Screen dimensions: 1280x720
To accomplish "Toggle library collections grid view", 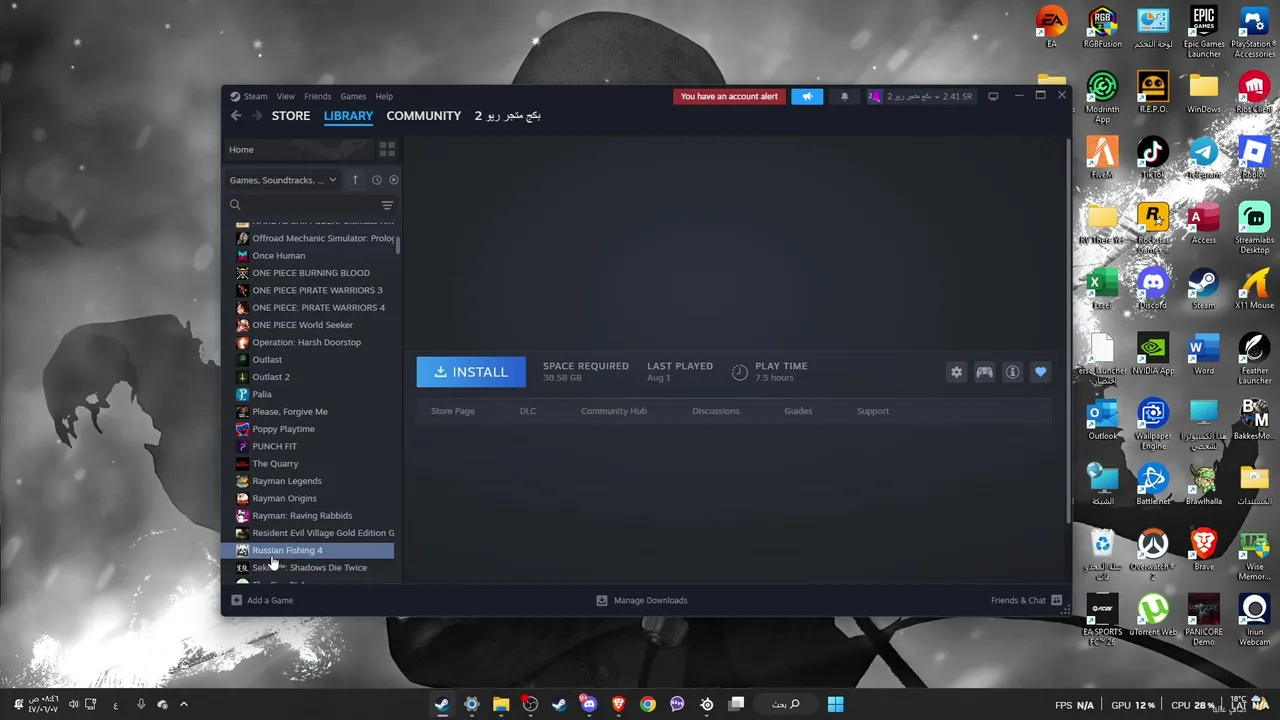I will pos(387,150).
